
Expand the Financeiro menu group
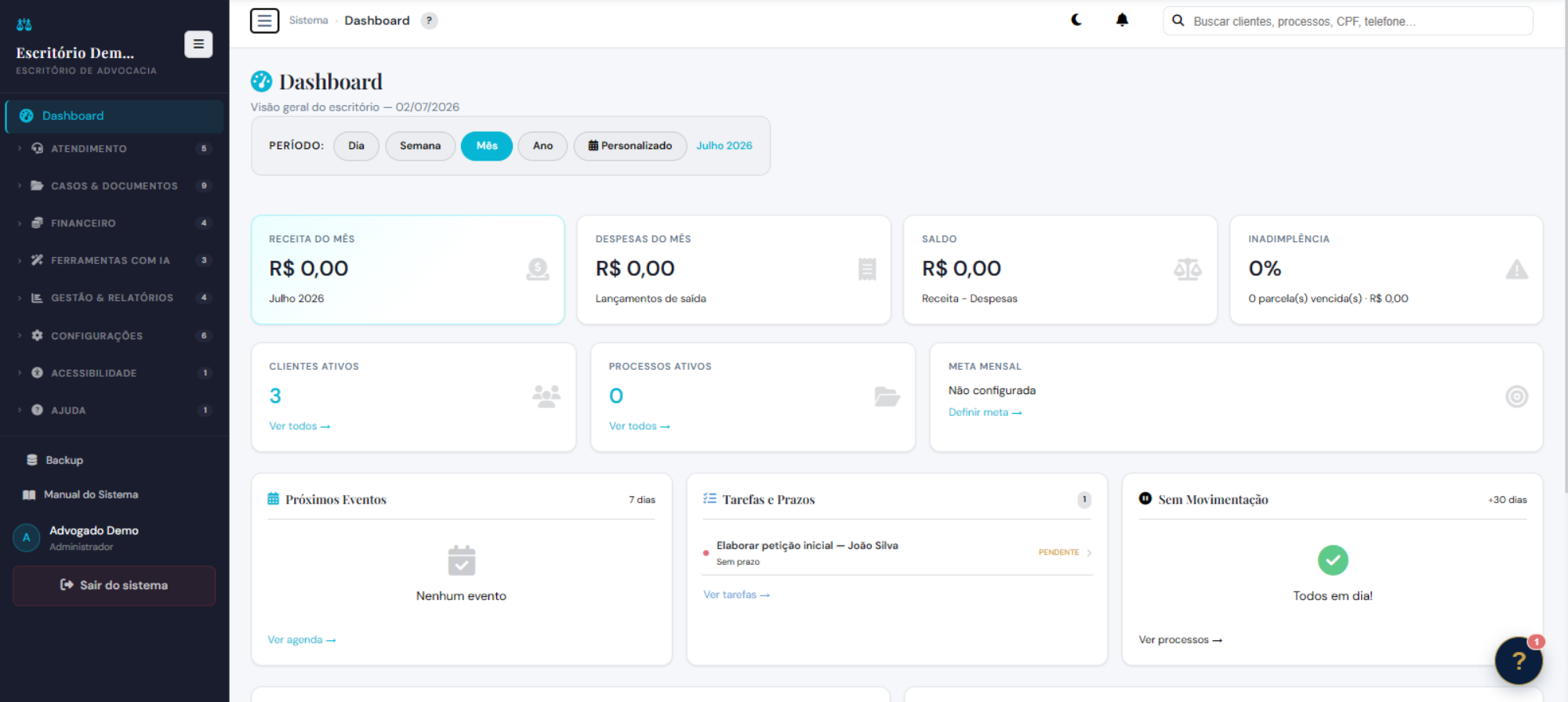point(114,223)
